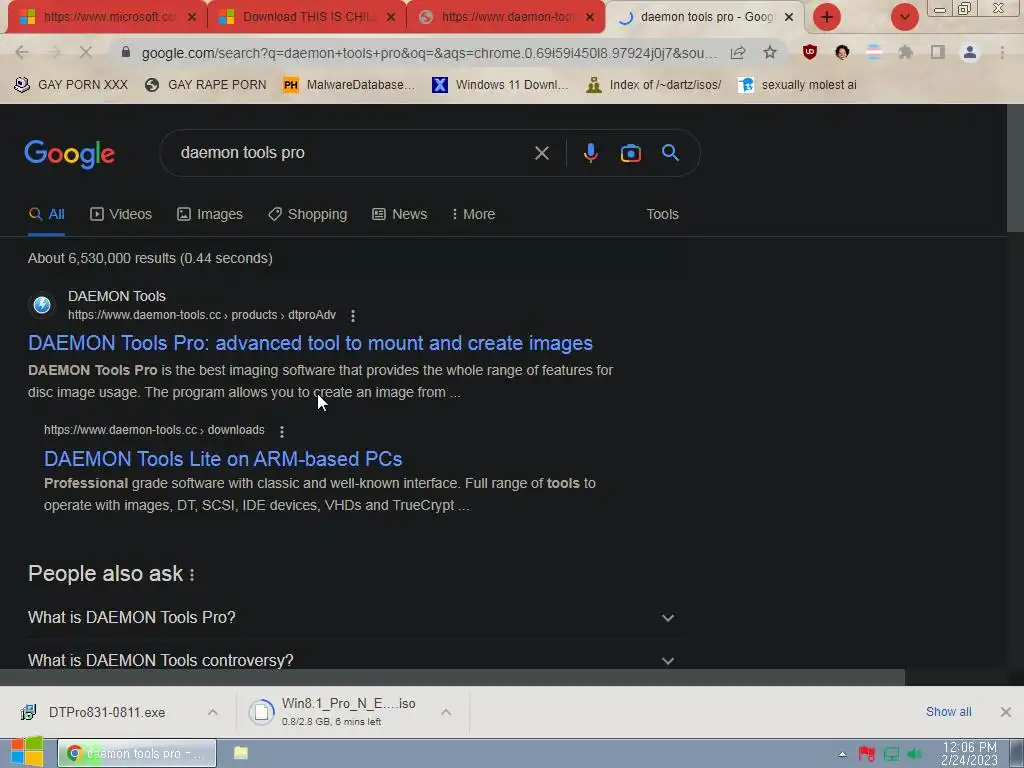Close the downloads bar with the X

coord(1006,712)
